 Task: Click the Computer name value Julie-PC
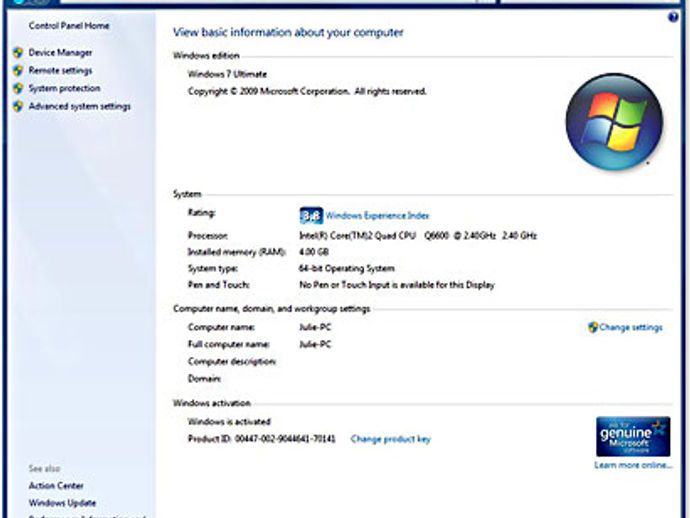pos(315,327)
